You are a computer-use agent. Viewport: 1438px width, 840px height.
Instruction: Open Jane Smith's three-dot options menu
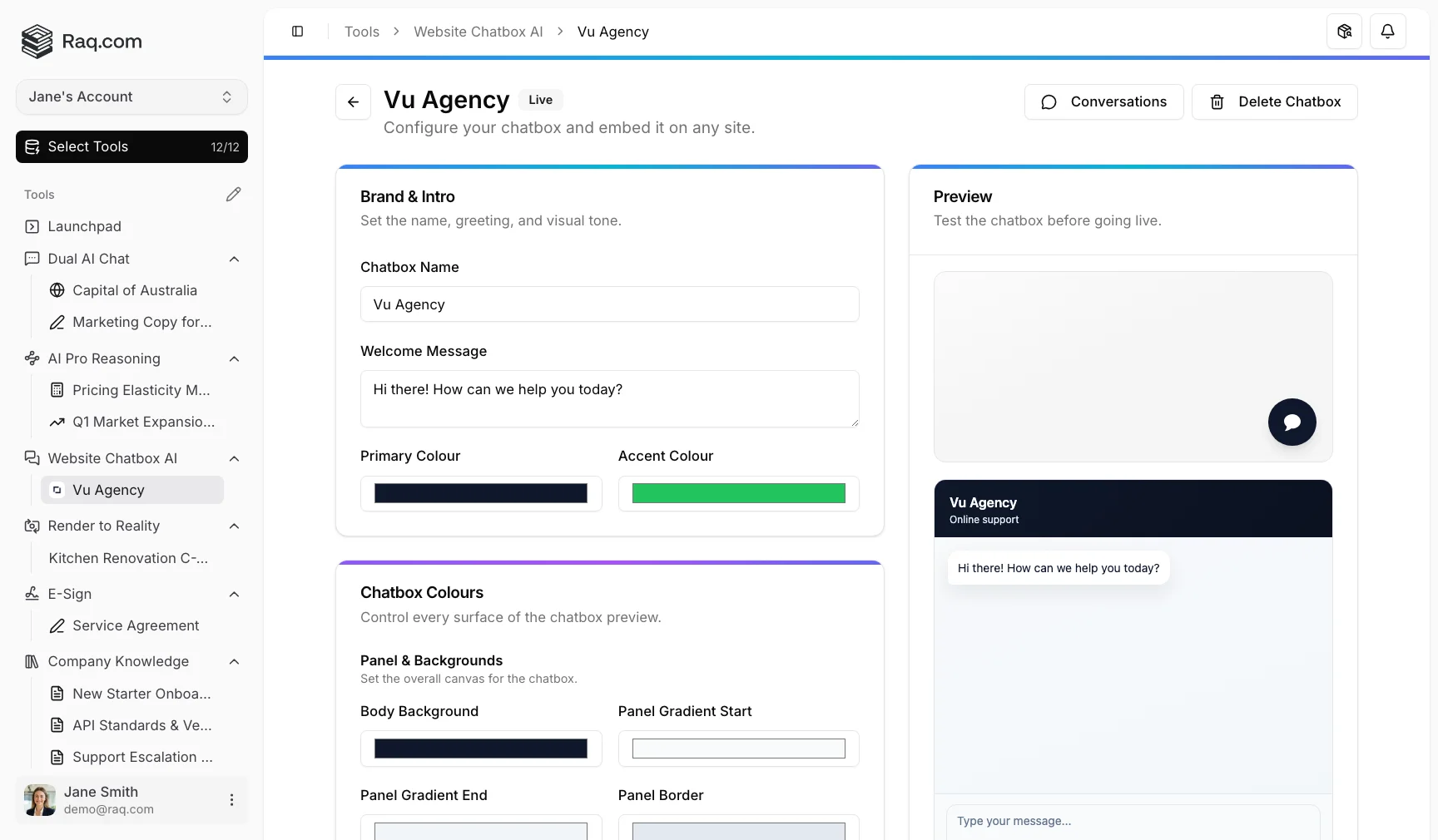pyautogui.click(x=231, y=799)
